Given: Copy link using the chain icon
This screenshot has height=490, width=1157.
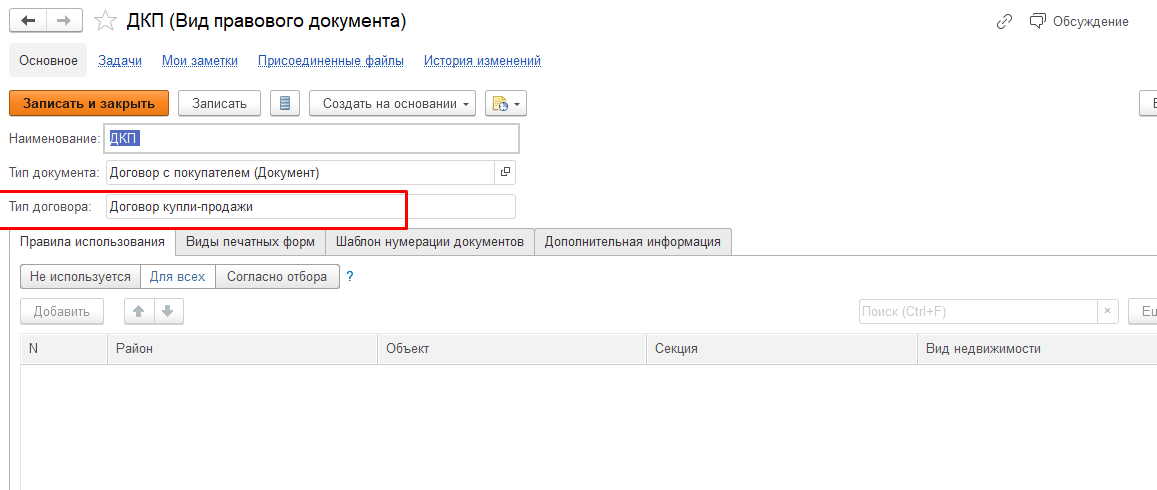Looking at the screenshot, I should [x=1004, y=21].
